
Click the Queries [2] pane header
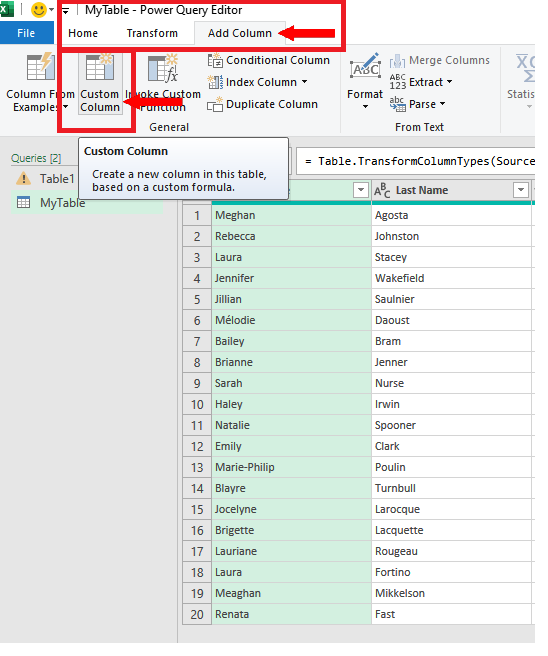[x=36, y=158]
